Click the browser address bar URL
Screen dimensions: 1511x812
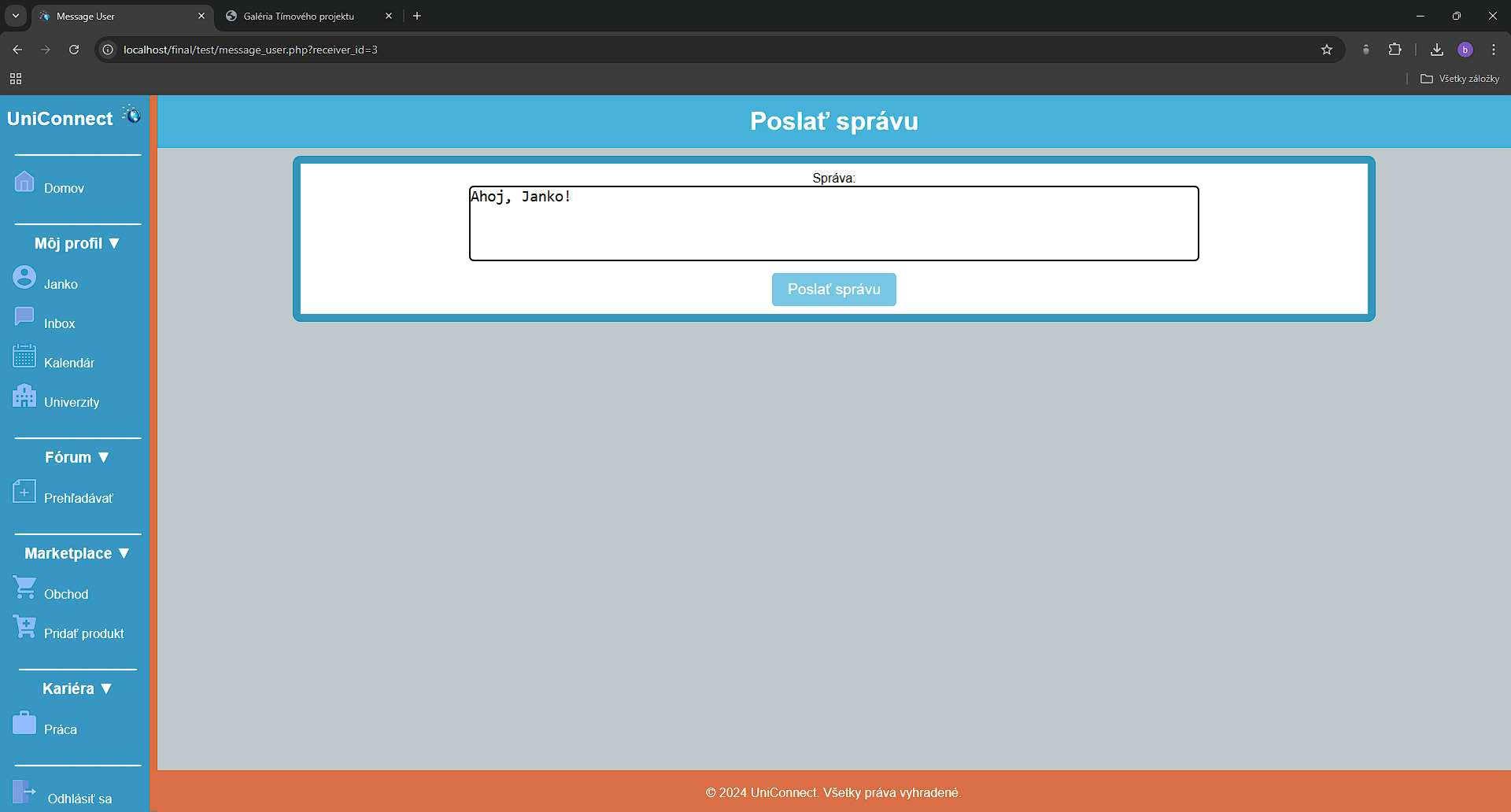pos(250,50)
